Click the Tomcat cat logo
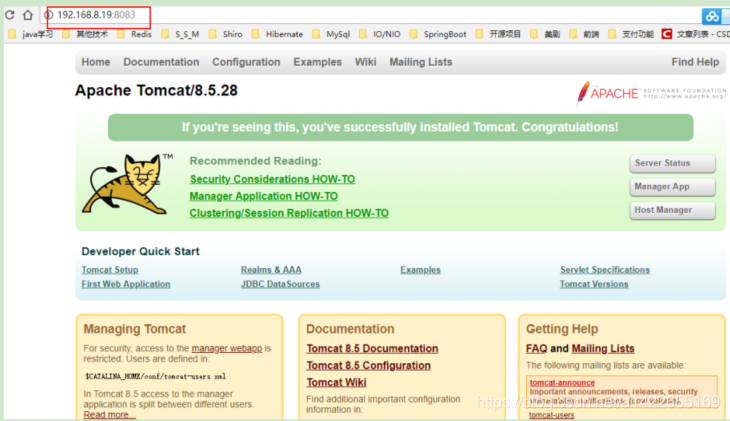 click(x=127, y=184)
